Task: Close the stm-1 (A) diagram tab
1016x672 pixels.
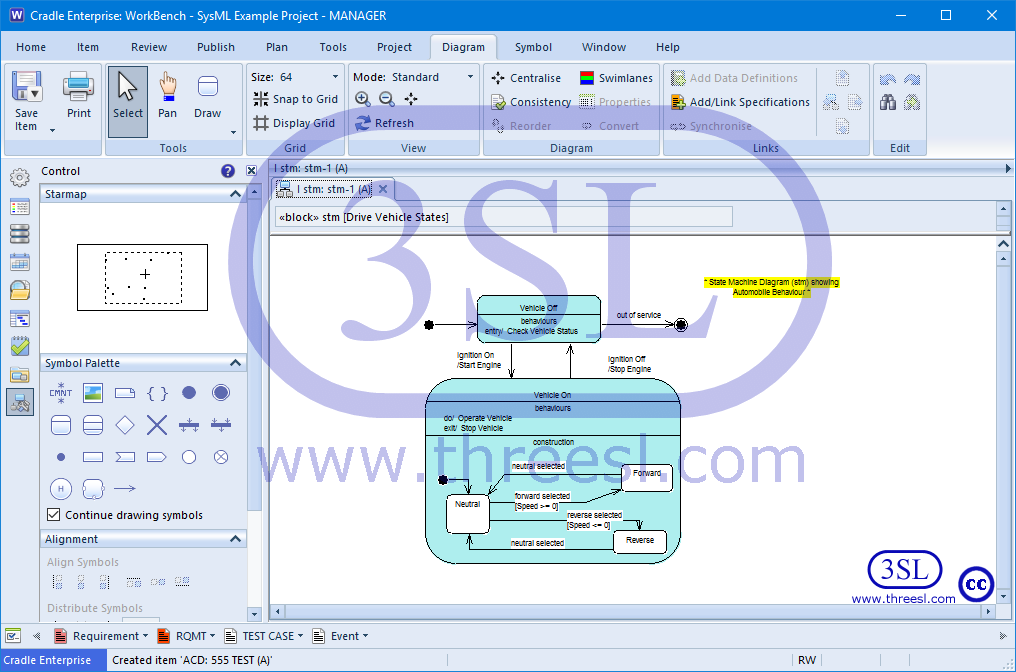Action: pos(383,189)
